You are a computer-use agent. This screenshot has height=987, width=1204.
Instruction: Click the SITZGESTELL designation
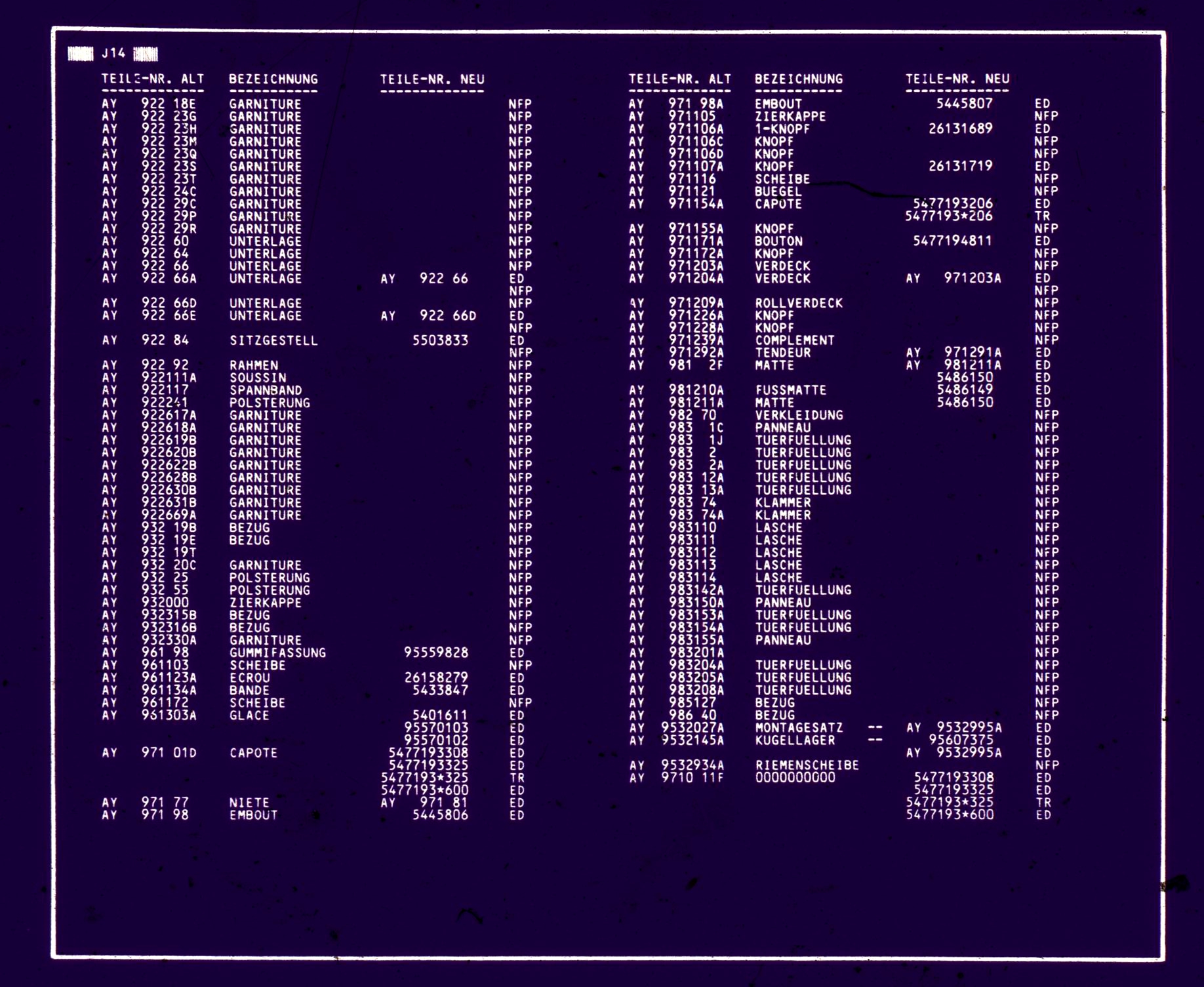(x=273, y=341)
